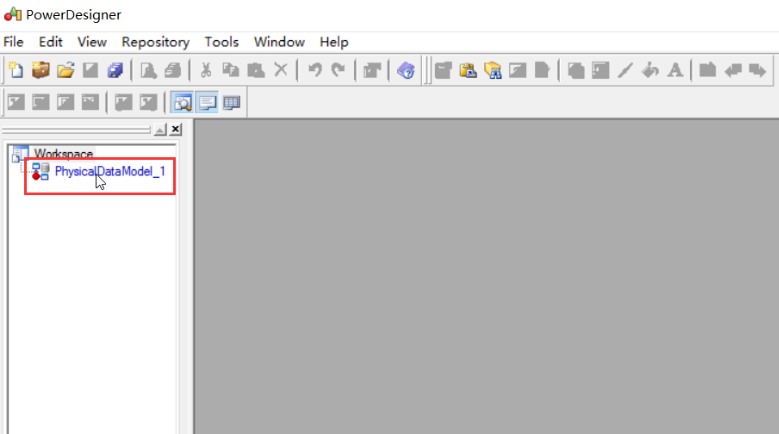Click the Workspace node icon
Viewport: 779px width, 434px height.
coord(20,153)
